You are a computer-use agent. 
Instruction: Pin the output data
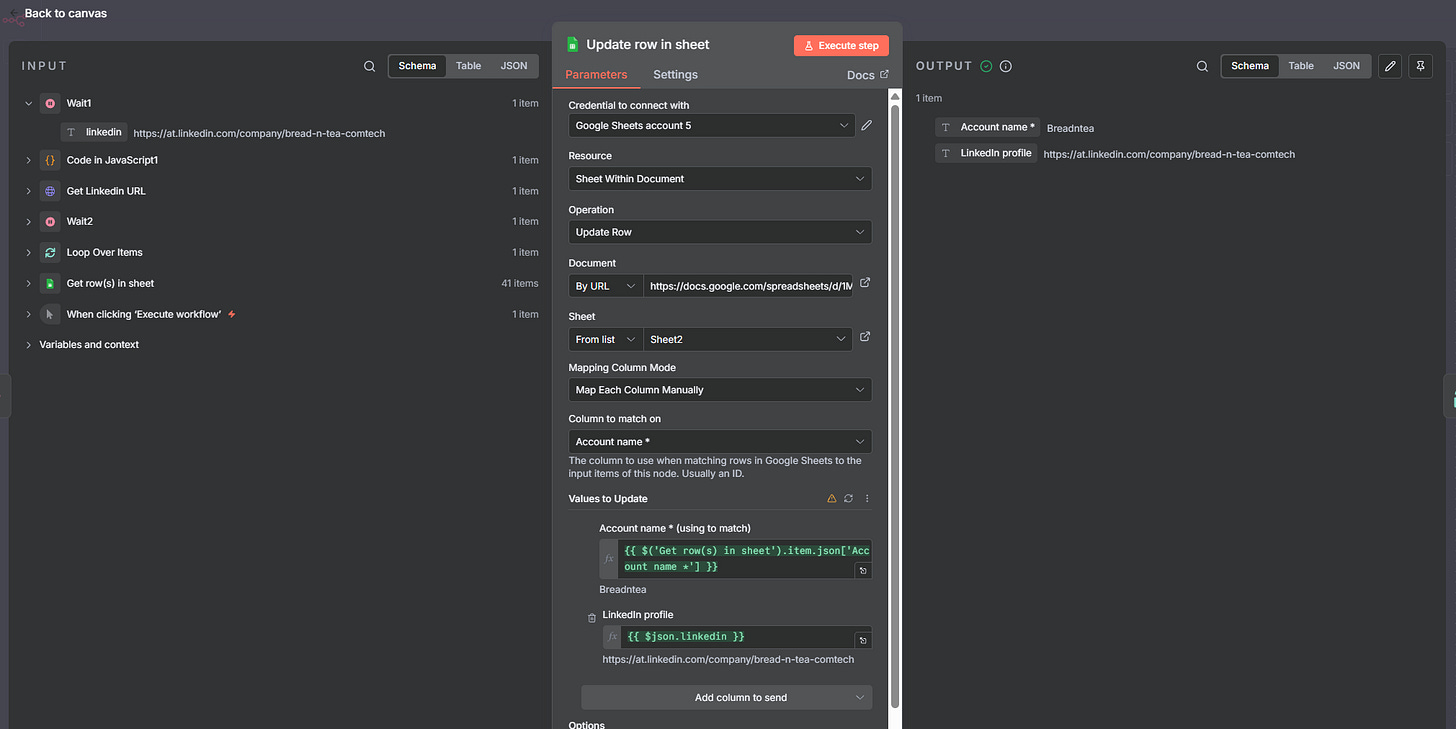point(1421,66)
